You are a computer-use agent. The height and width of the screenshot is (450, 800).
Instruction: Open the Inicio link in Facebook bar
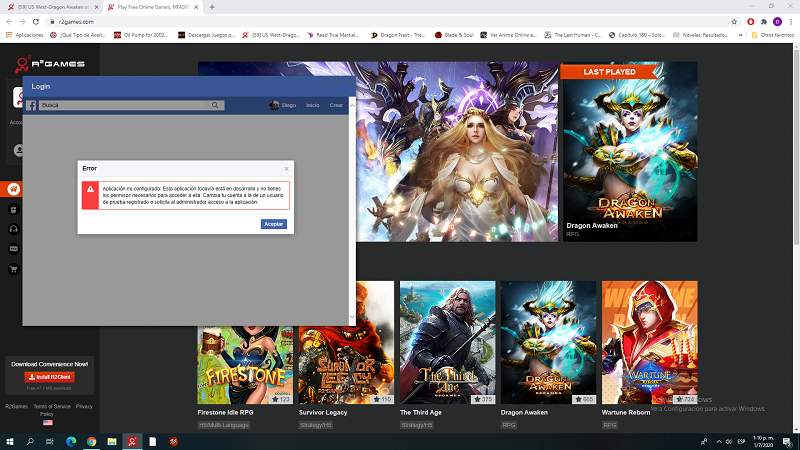click(x=313, y=105)
